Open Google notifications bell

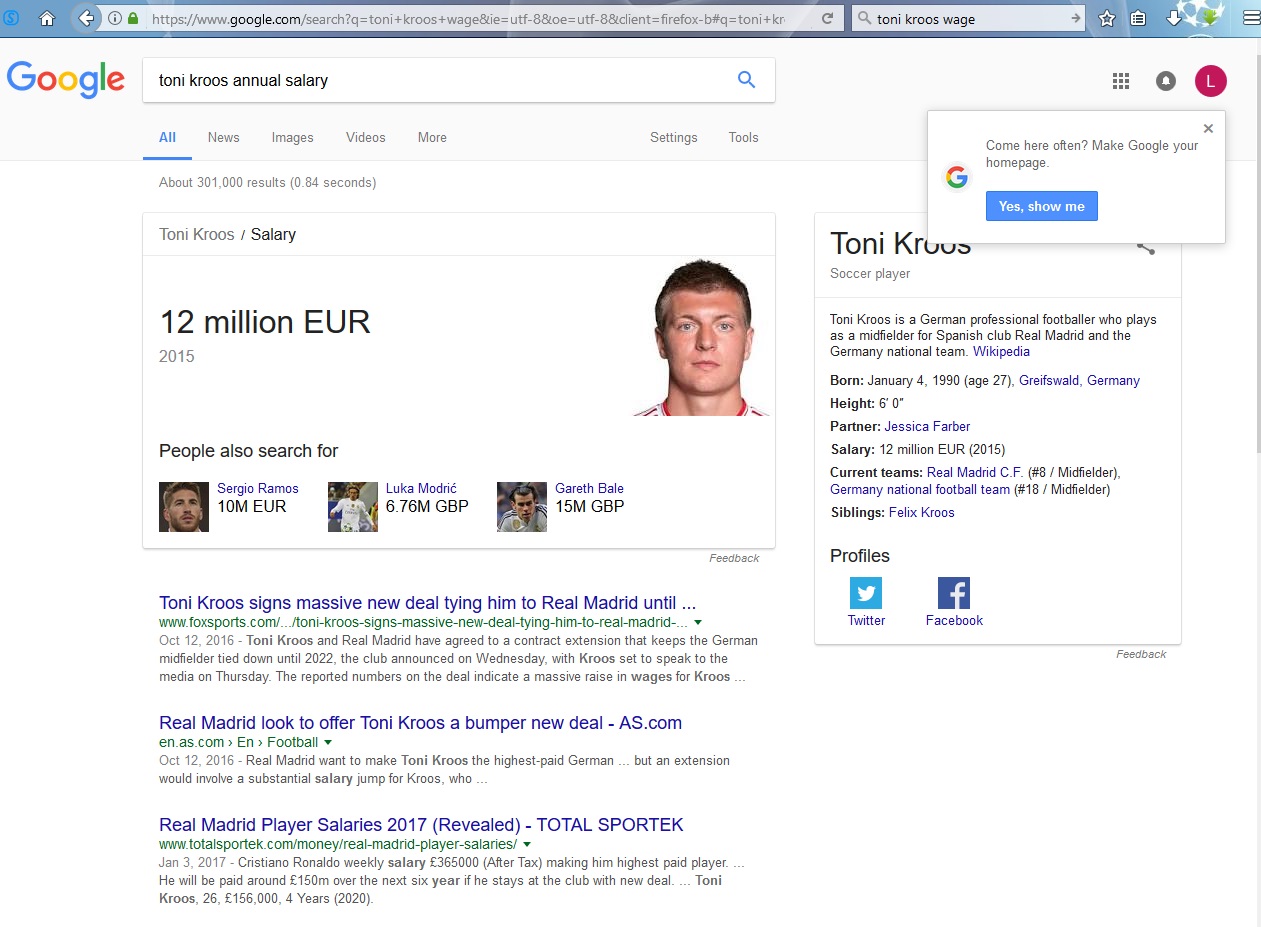point(1166,81)
